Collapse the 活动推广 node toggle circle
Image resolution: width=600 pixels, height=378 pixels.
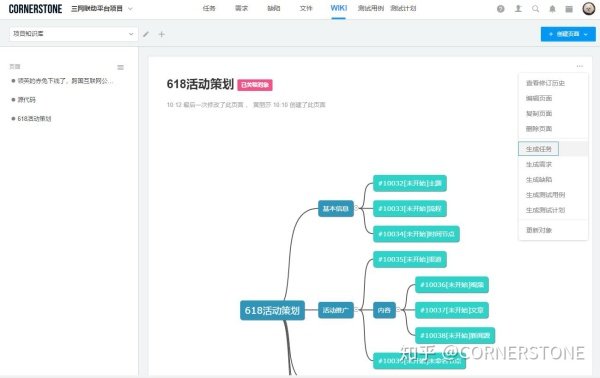pos(356,310)
